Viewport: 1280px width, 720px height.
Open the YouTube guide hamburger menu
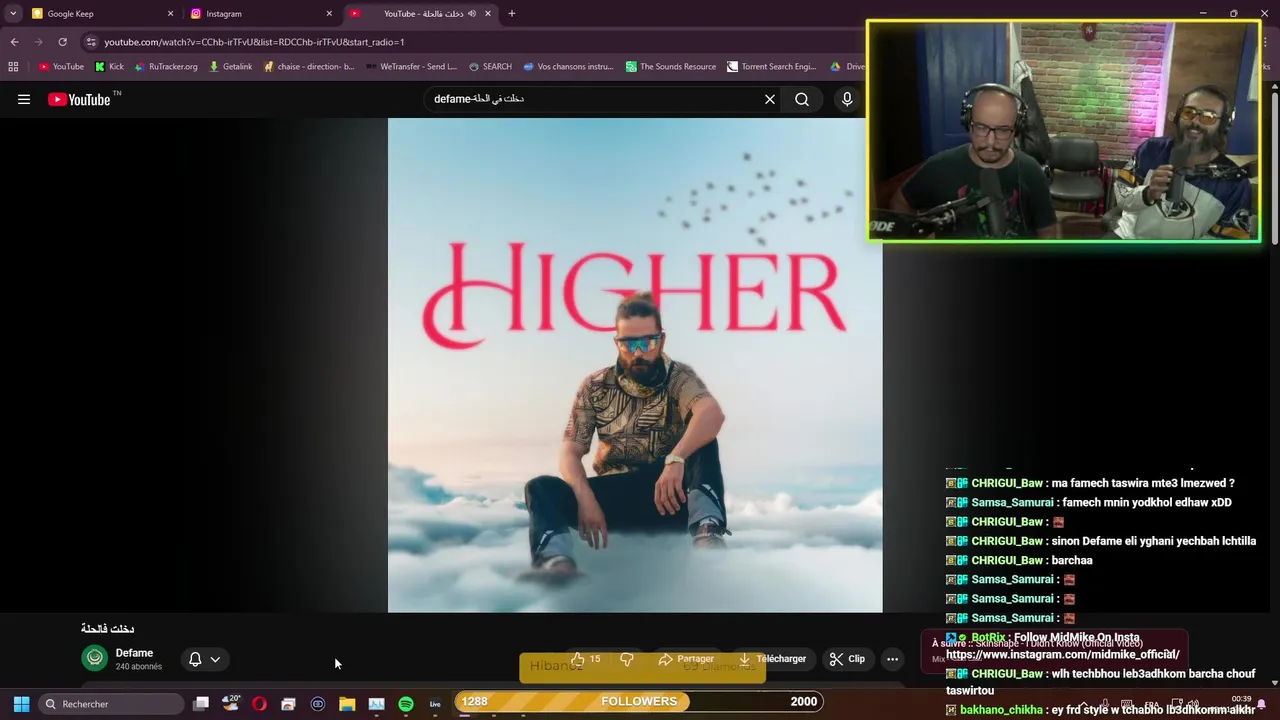coord(24,99)
